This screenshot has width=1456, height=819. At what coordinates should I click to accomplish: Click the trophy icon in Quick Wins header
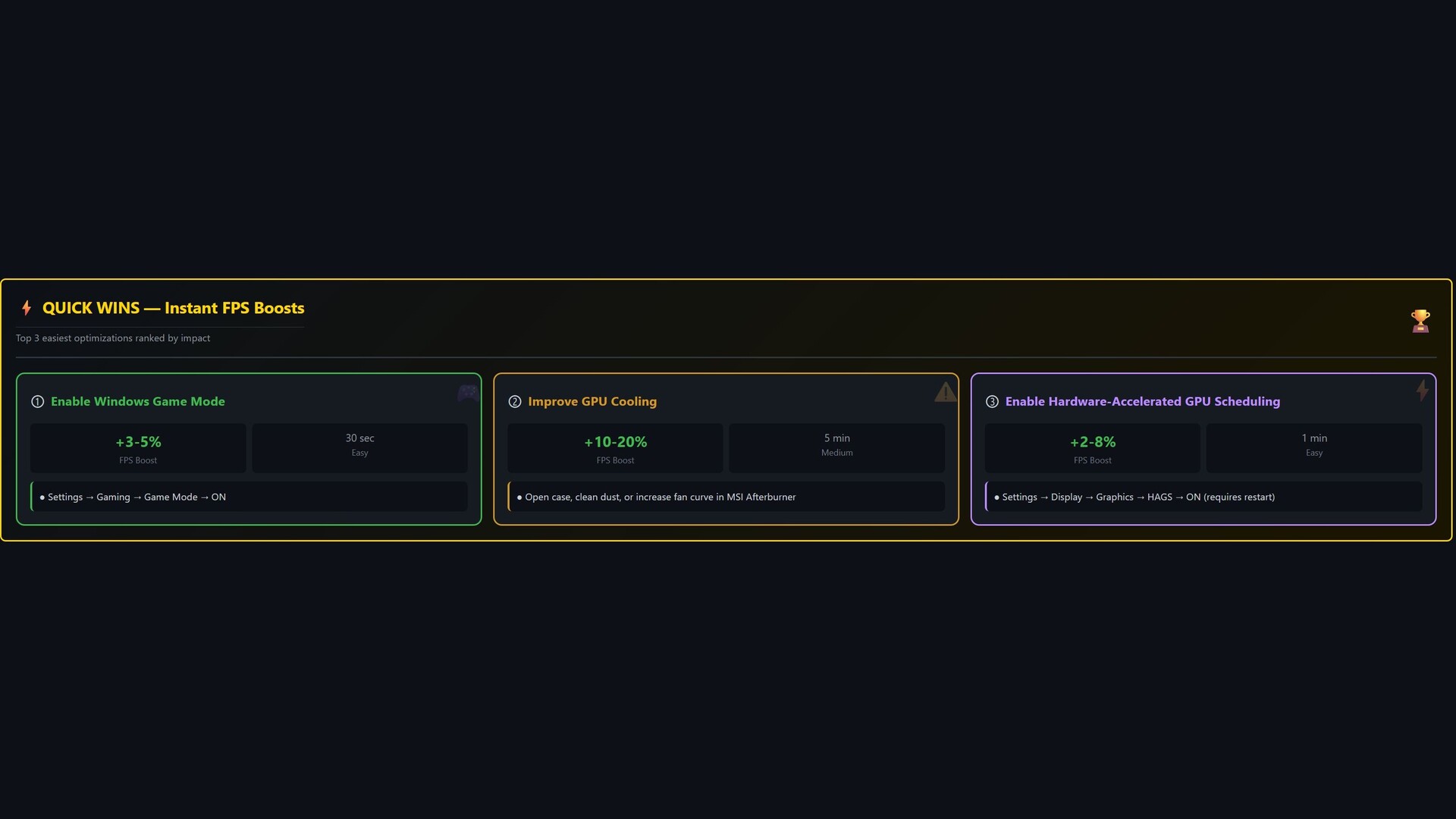click(x=1420, y=321)
